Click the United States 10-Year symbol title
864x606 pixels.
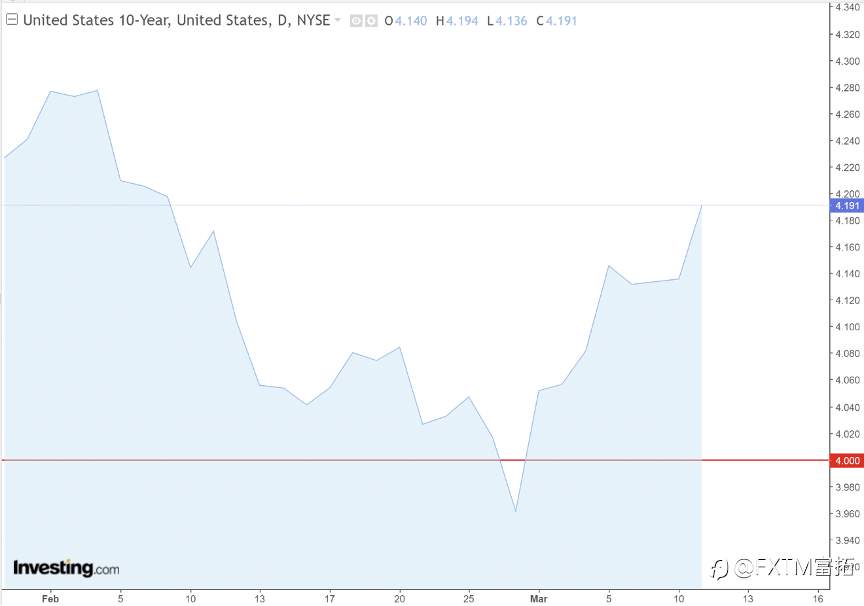(x=176, y=20)
